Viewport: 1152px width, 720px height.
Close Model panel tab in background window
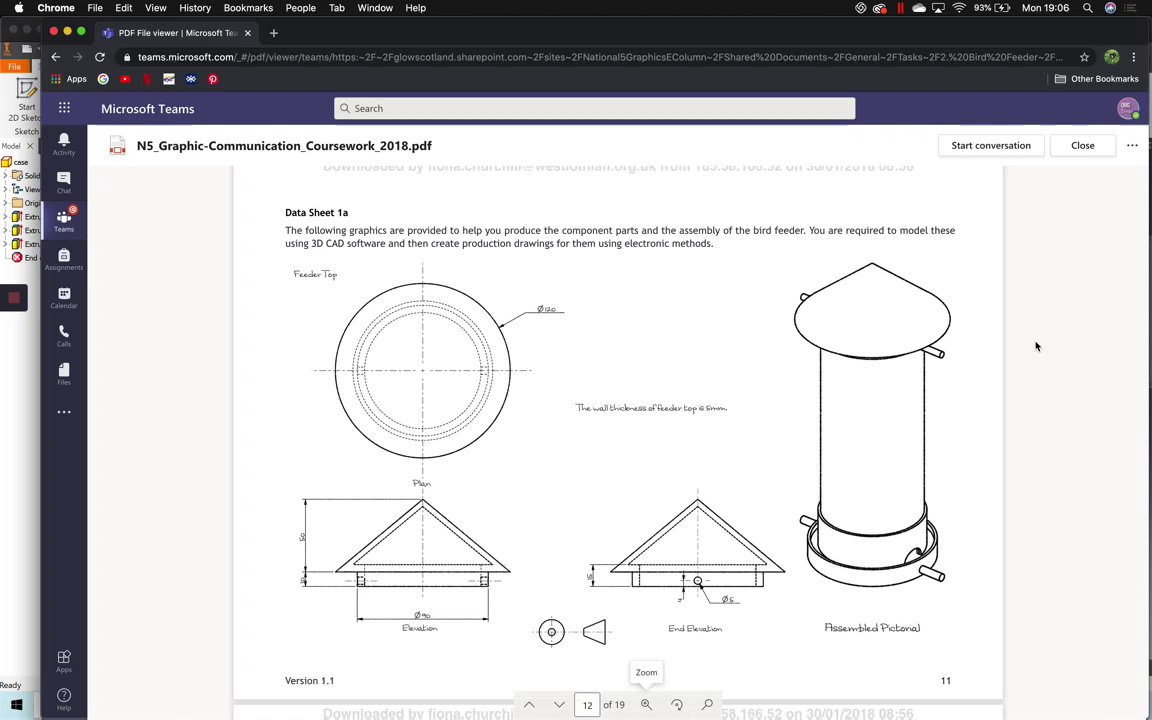[x=30, y=146]
